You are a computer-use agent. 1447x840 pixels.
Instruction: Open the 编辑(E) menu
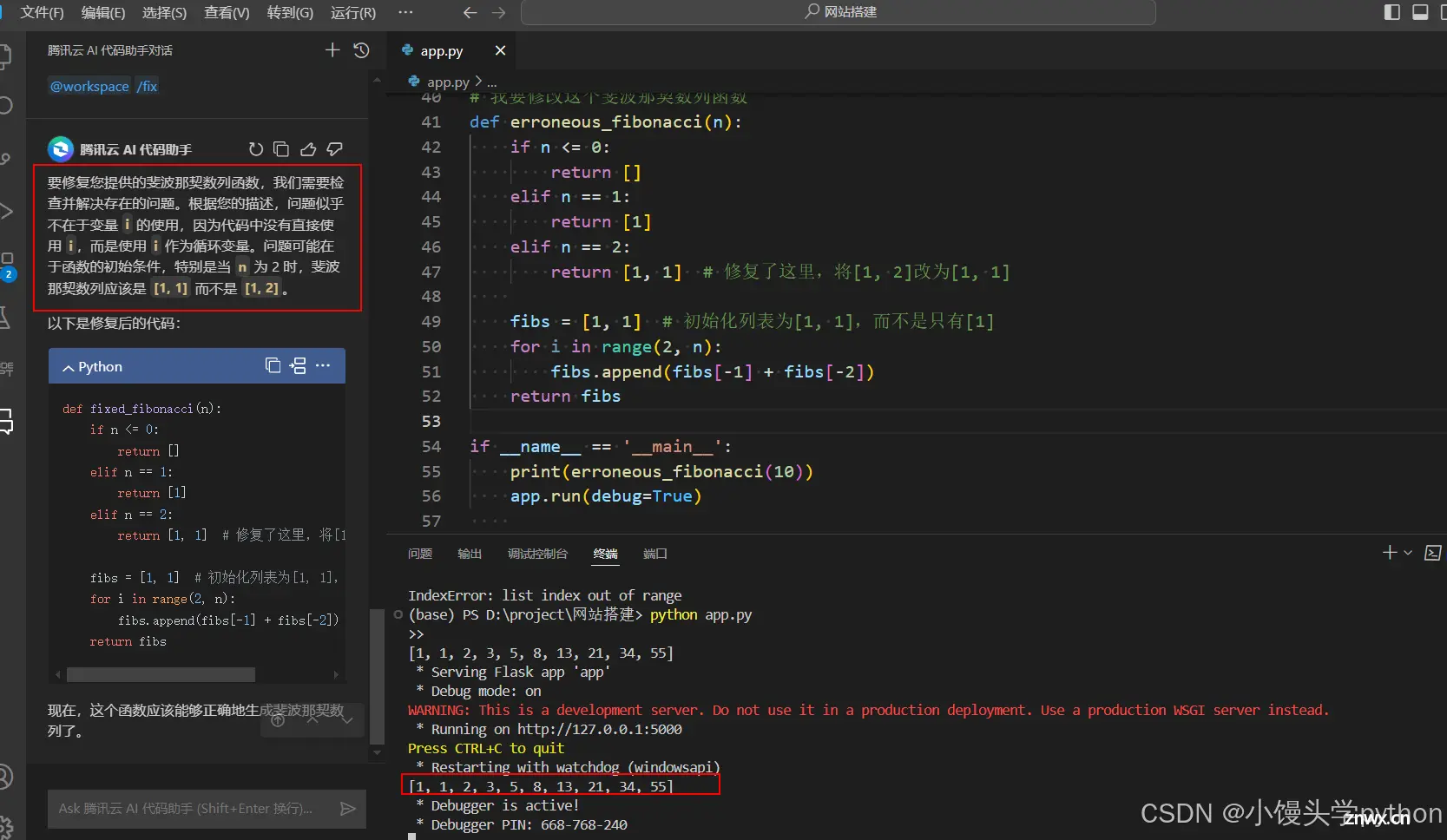[x=103, y=12]
